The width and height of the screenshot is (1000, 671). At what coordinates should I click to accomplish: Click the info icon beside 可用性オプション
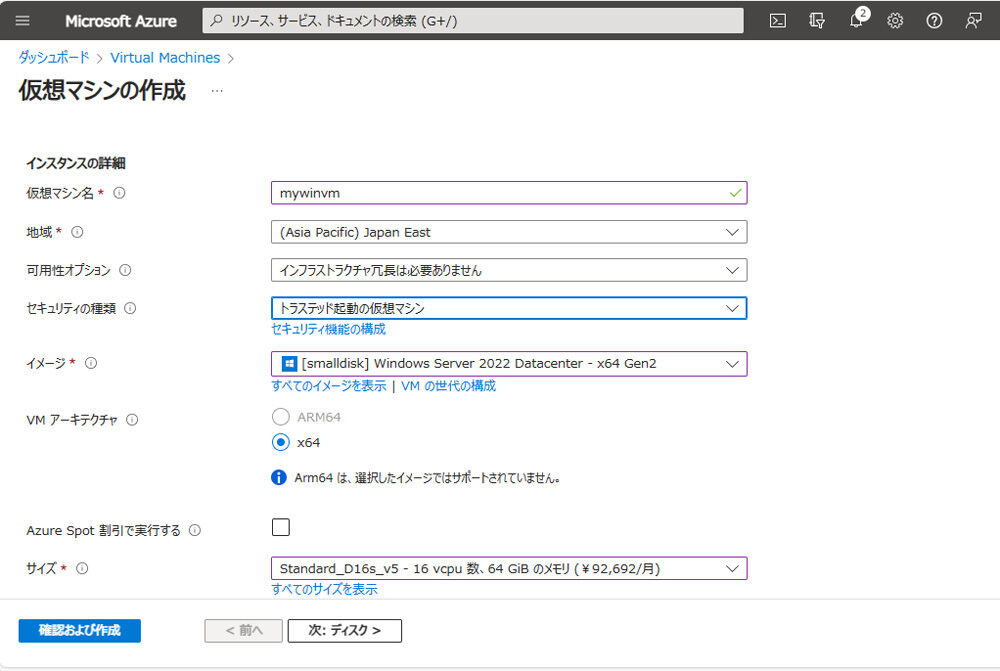point(125,270)
